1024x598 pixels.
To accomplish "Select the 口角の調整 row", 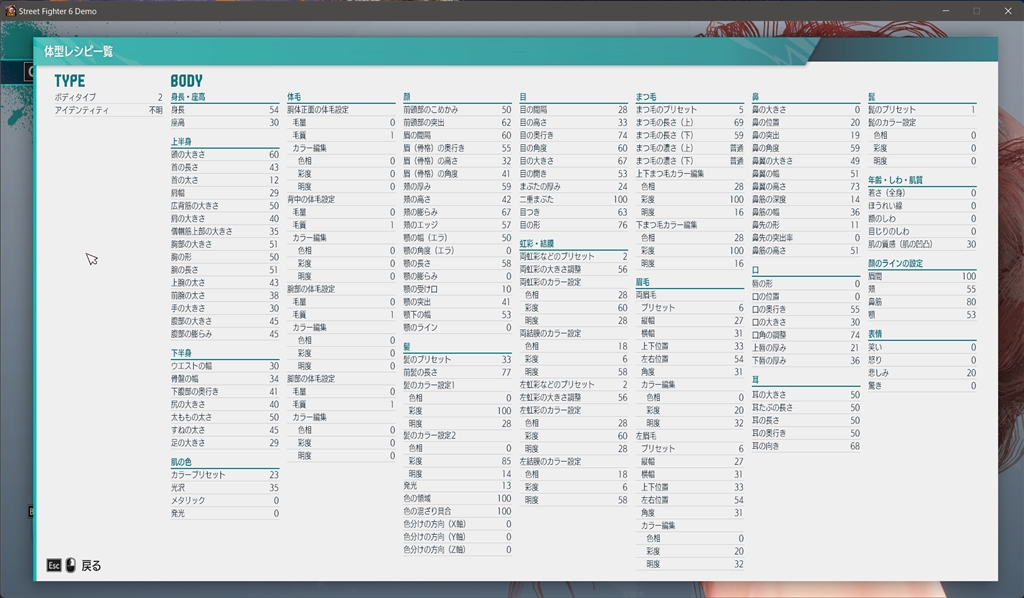I will pos(806,335).
